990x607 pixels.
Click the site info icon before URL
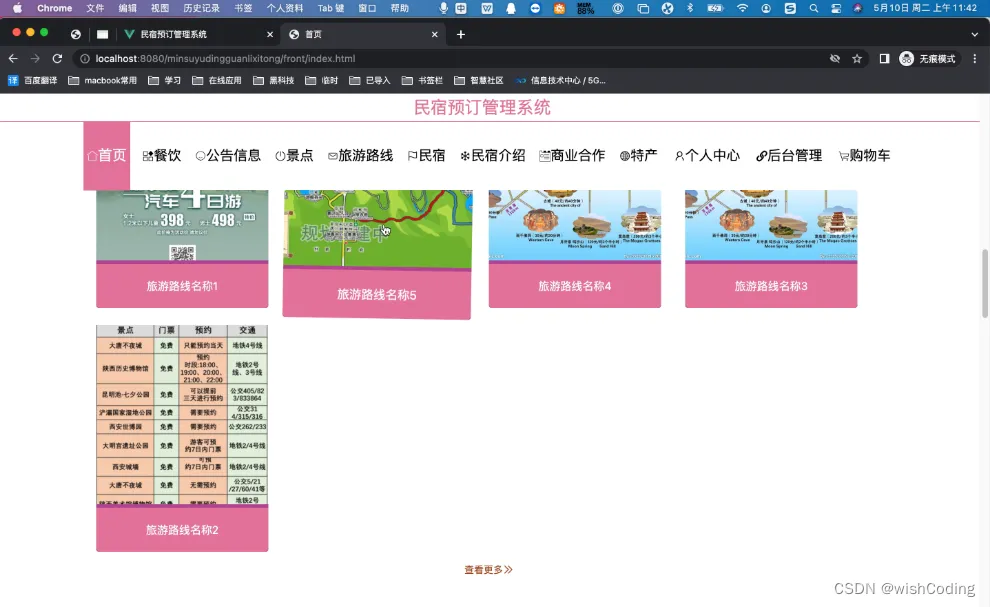click(85, 58)
